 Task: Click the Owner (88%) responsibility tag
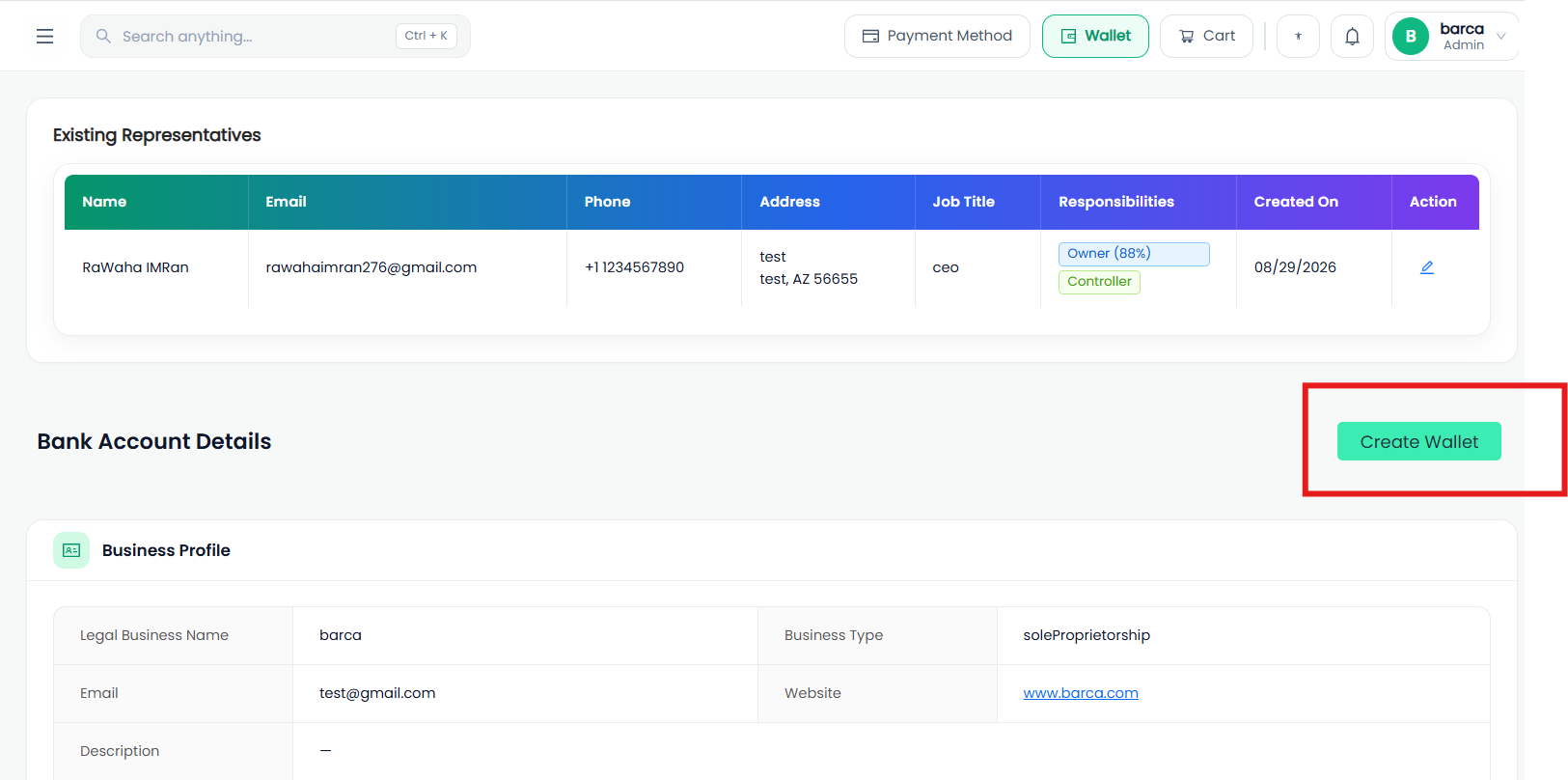[x=1134, y=254]
